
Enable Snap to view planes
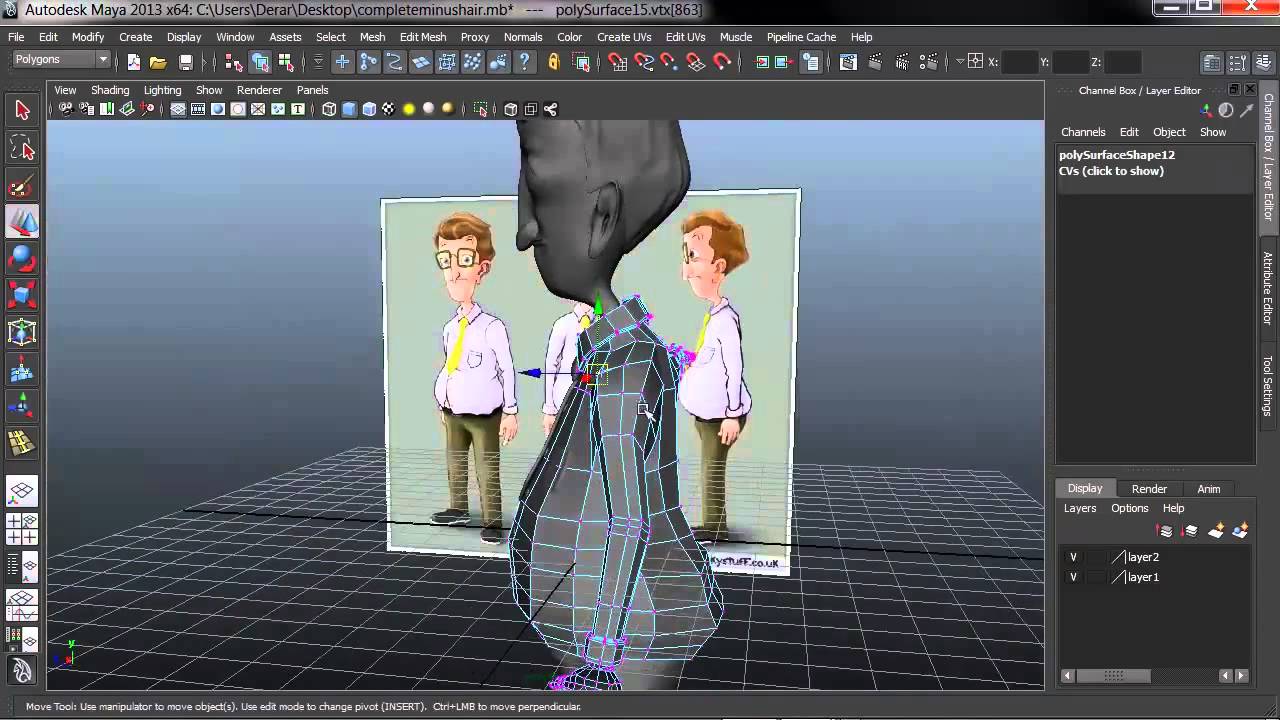(x=696, y=62)
